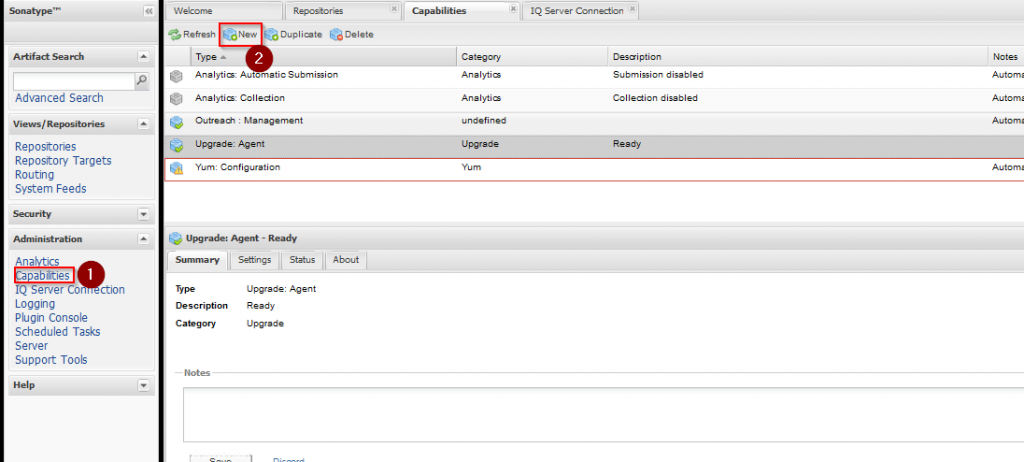Collapse the Views/Repositories panel
The width and height of the screenshot is (1024, 462).
tap(143, 124)
